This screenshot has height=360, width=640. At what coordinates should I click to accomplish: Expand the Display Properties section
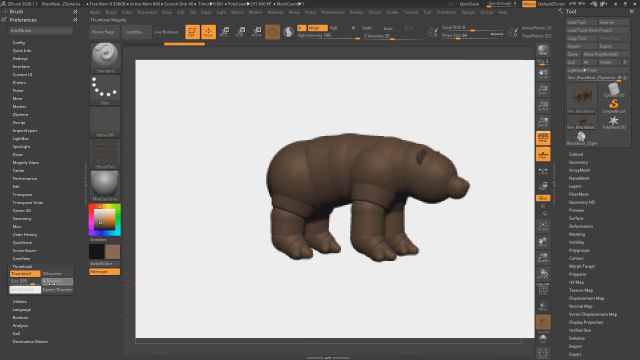coord(586,322)
